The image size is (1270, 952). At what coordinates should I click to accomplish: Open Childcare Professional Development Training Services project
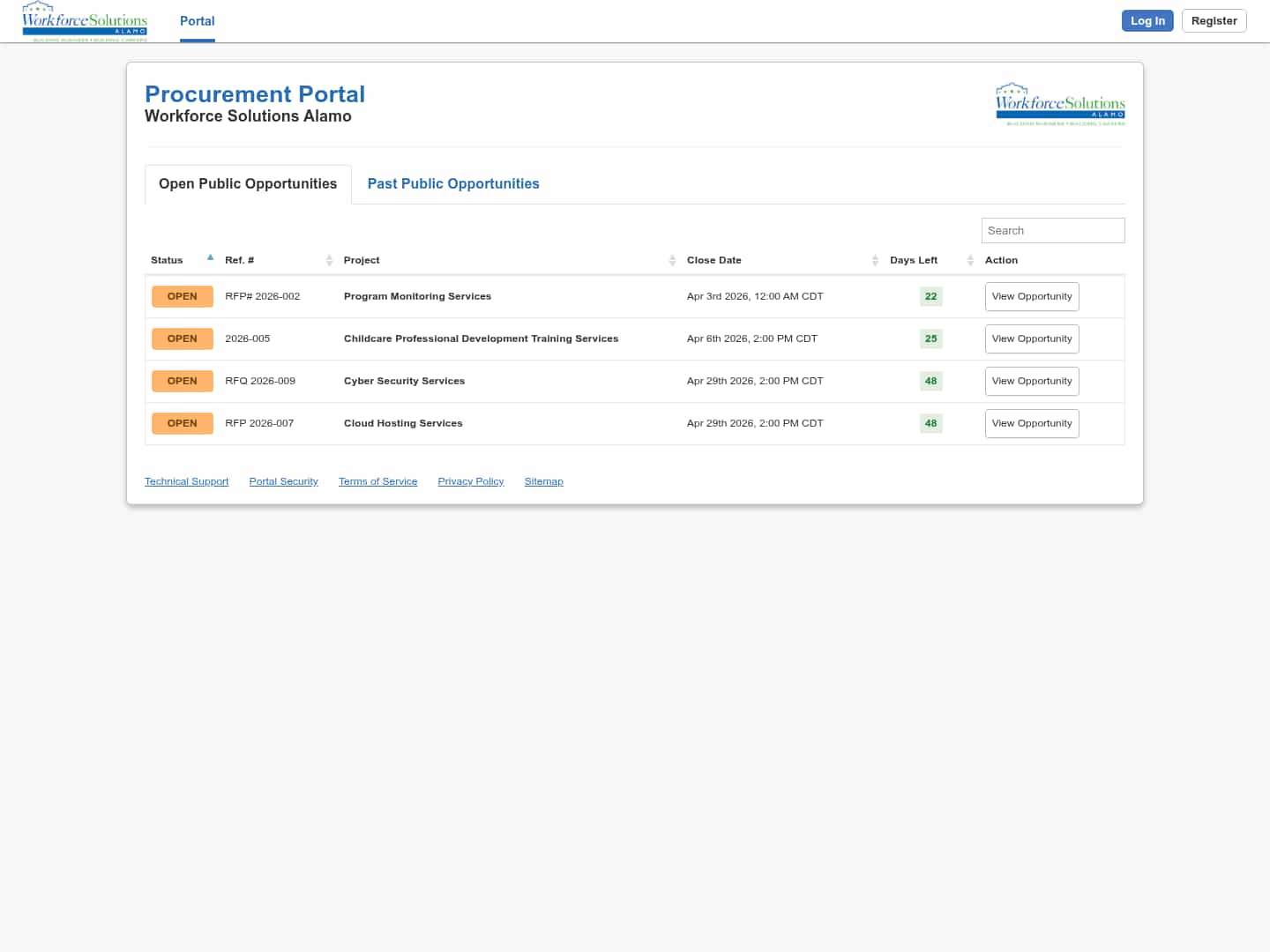pos(481,338)
